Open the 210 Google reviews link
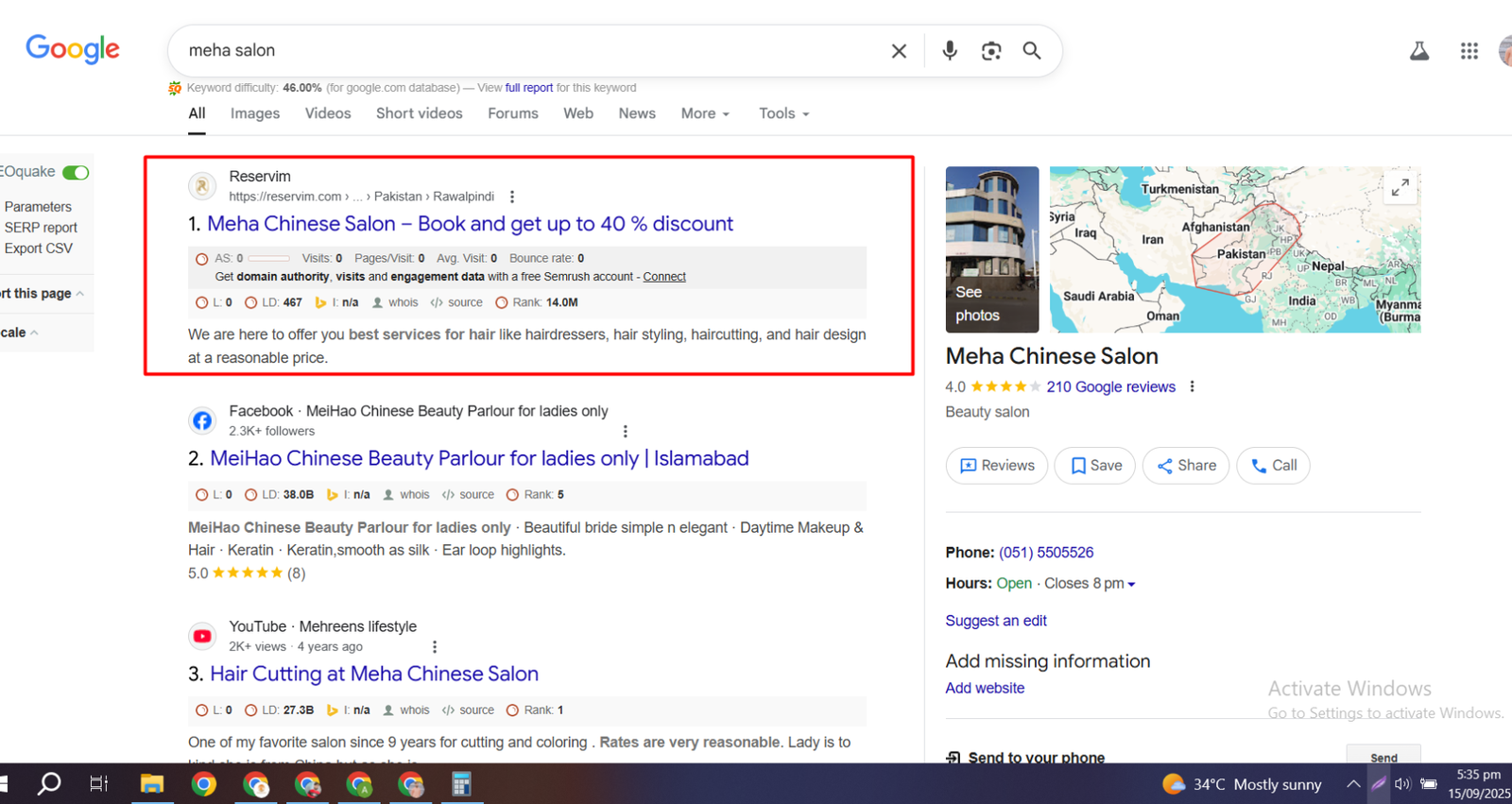The image size is (1512, 804). [1110, 386]
